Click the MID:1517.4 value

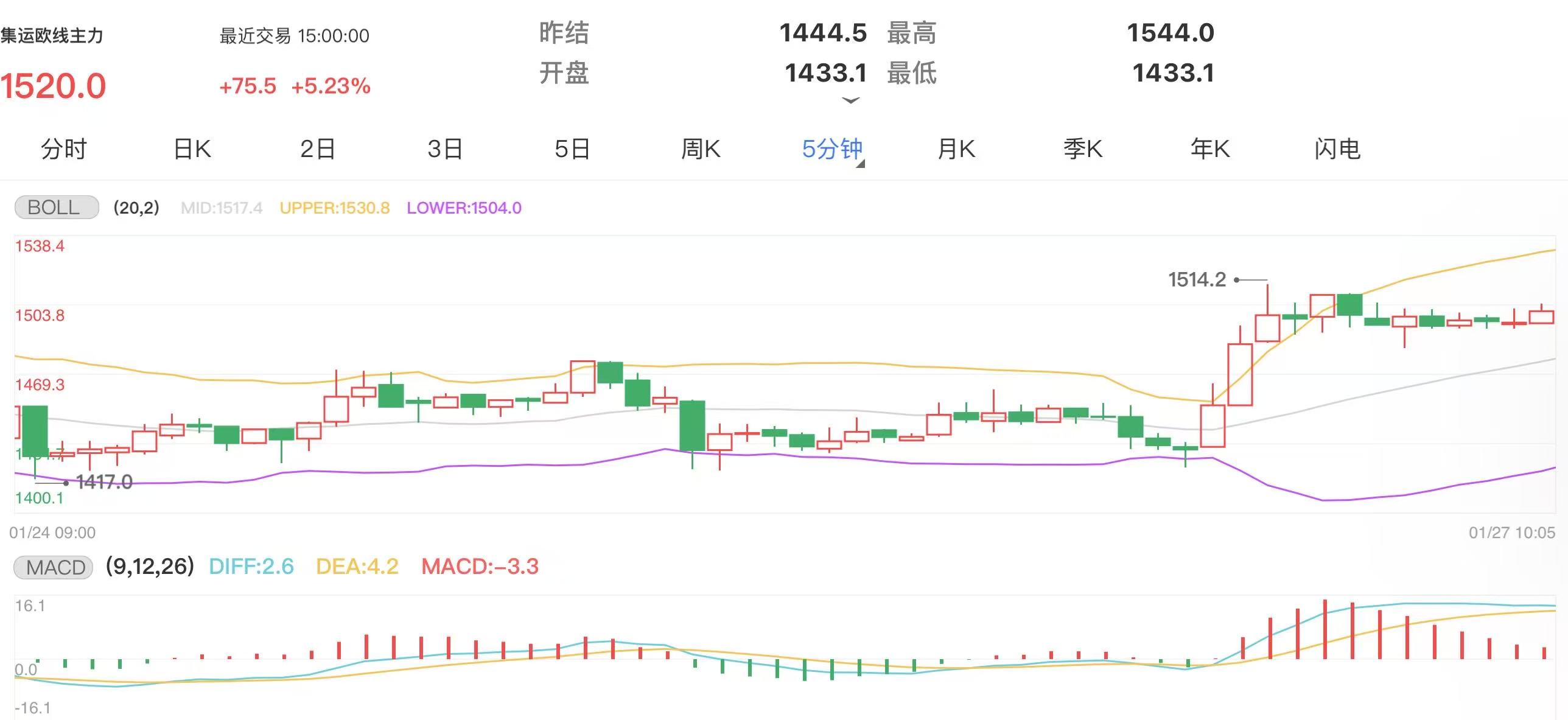coord(222,208)
